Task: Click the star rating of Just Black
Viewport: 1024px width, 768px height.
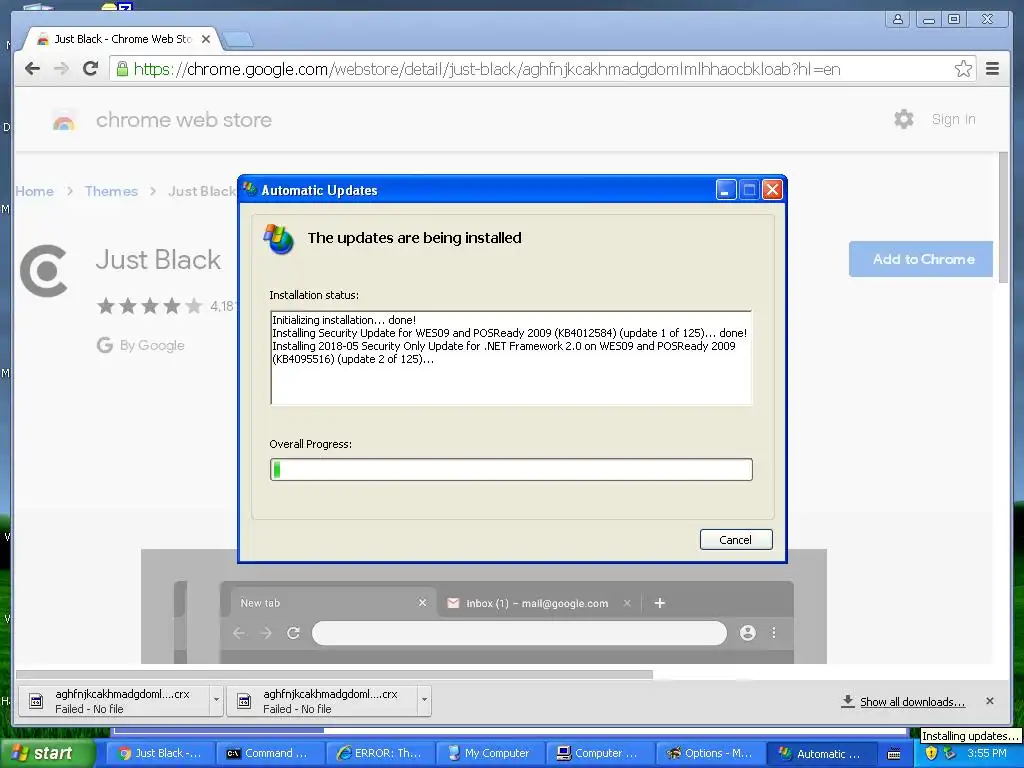Action: click(x=150, y=306)
